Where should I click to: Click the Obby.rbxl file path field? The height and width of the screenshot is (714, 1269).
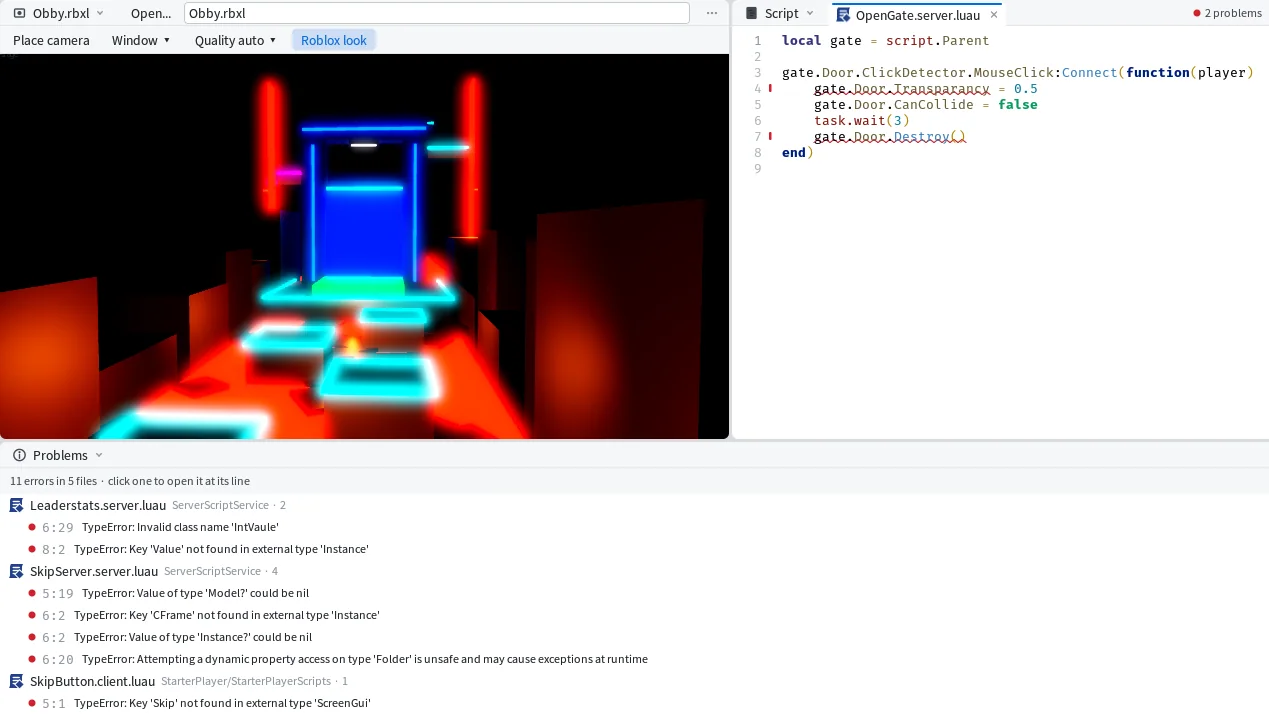tap(437, 13)
